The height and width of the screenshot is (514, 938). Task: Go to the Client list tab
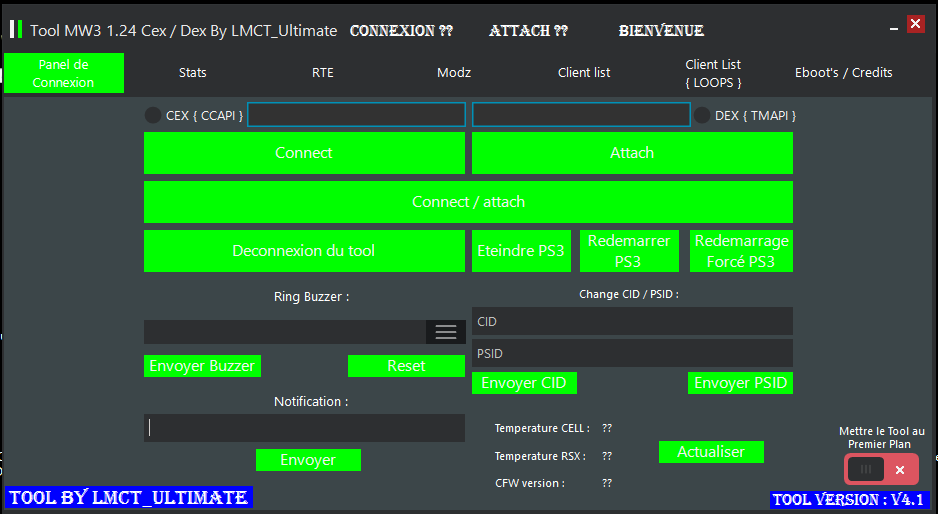(584, 73)
